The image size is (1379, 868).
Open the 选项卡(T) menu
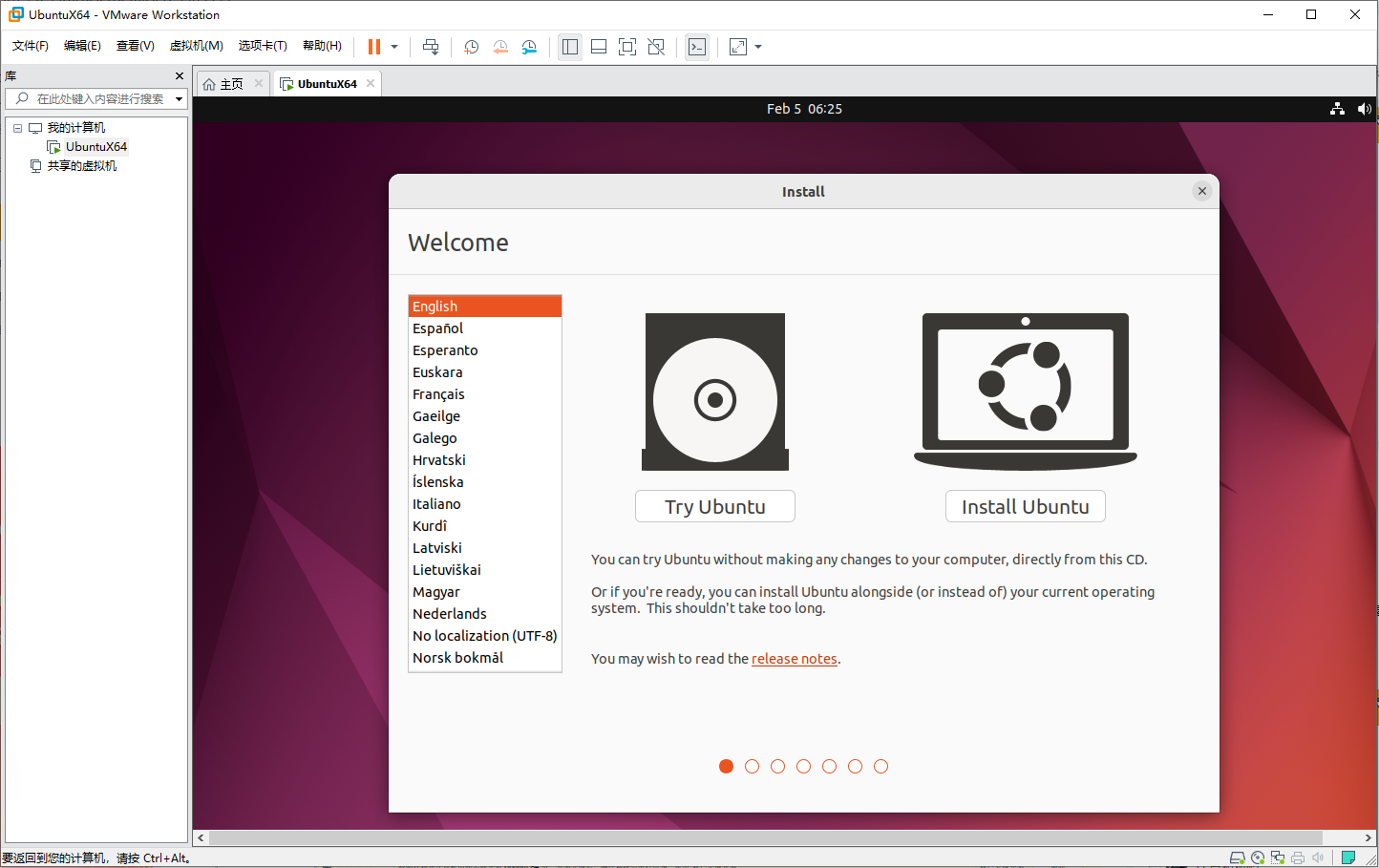[x=263, y=46]
